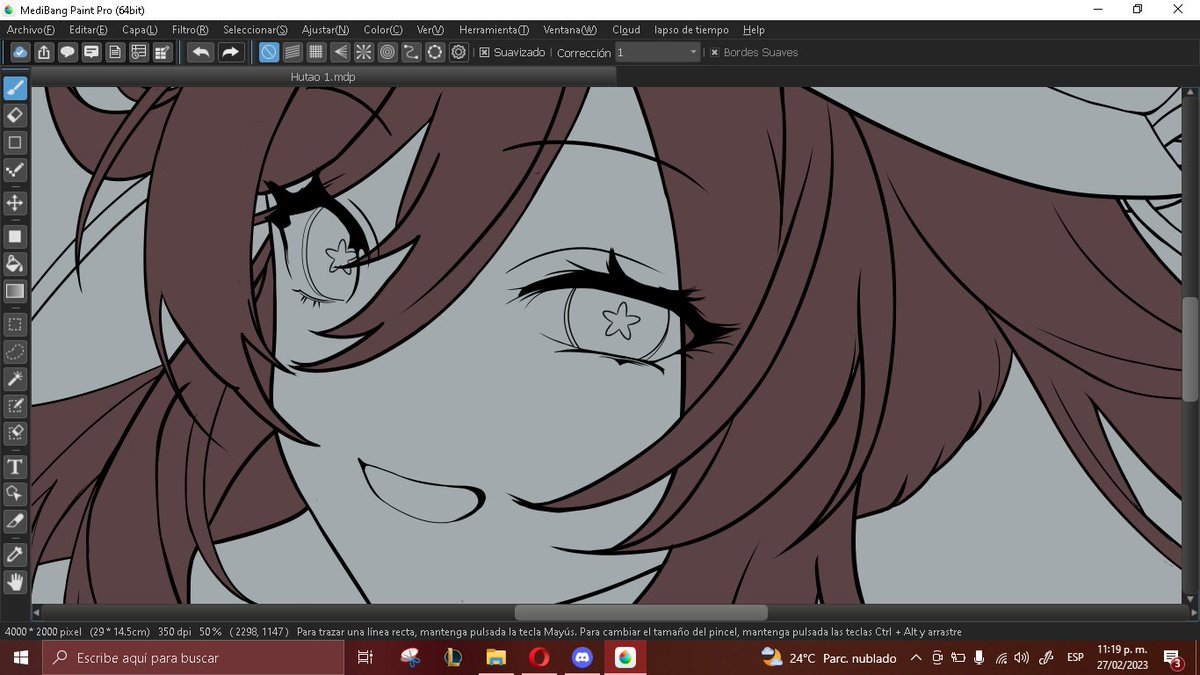Open the Ver menu
Viewport: 1200px width, 675px height.
tap(431, 30)
